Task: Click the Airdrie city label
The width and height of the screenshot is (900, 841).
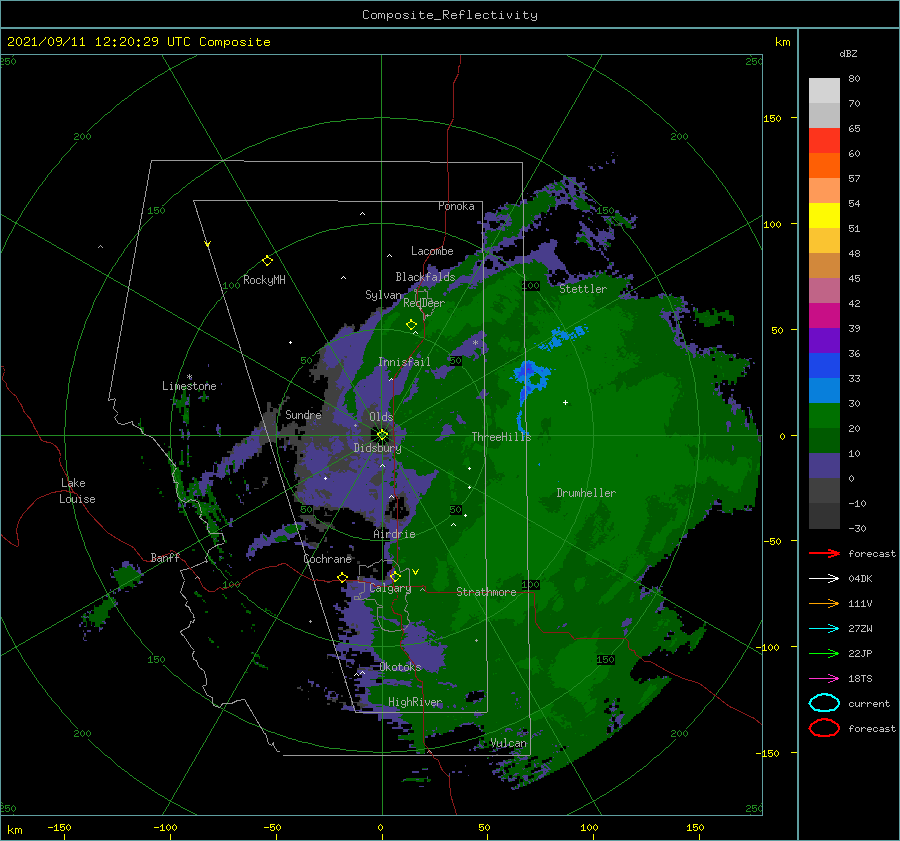Action: click(394, 534)
